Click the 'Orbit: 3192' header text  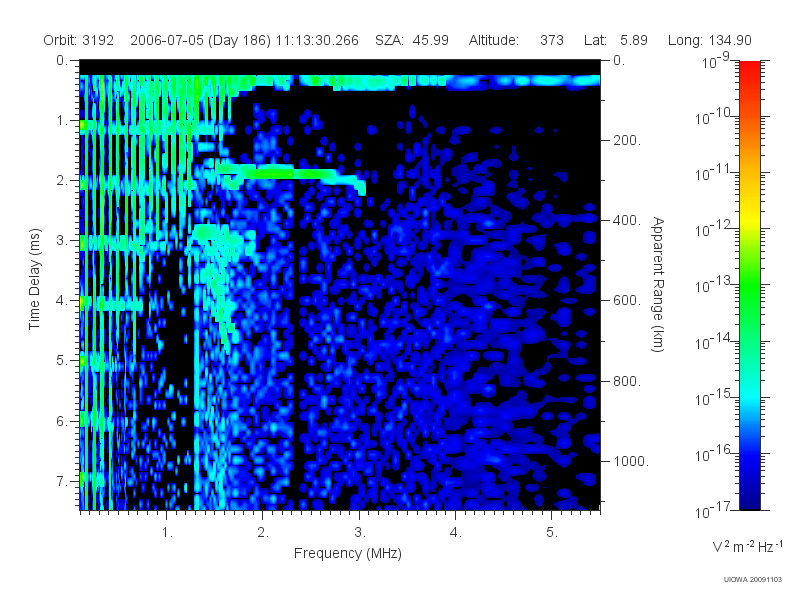point(78,40)
